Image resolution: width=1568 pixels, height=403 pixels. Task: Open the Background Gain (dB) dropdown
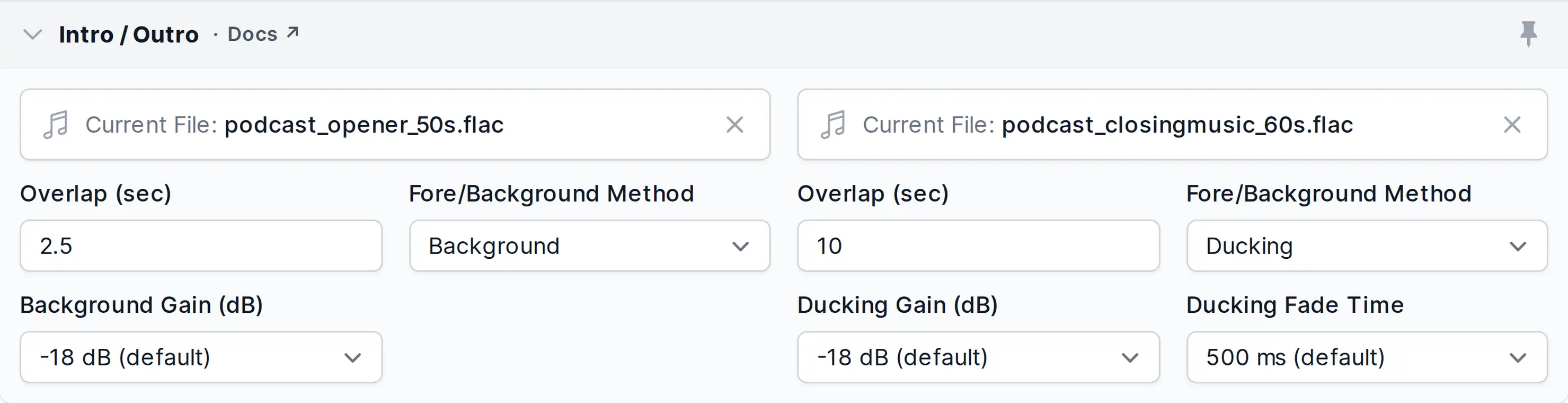(201, 357)
